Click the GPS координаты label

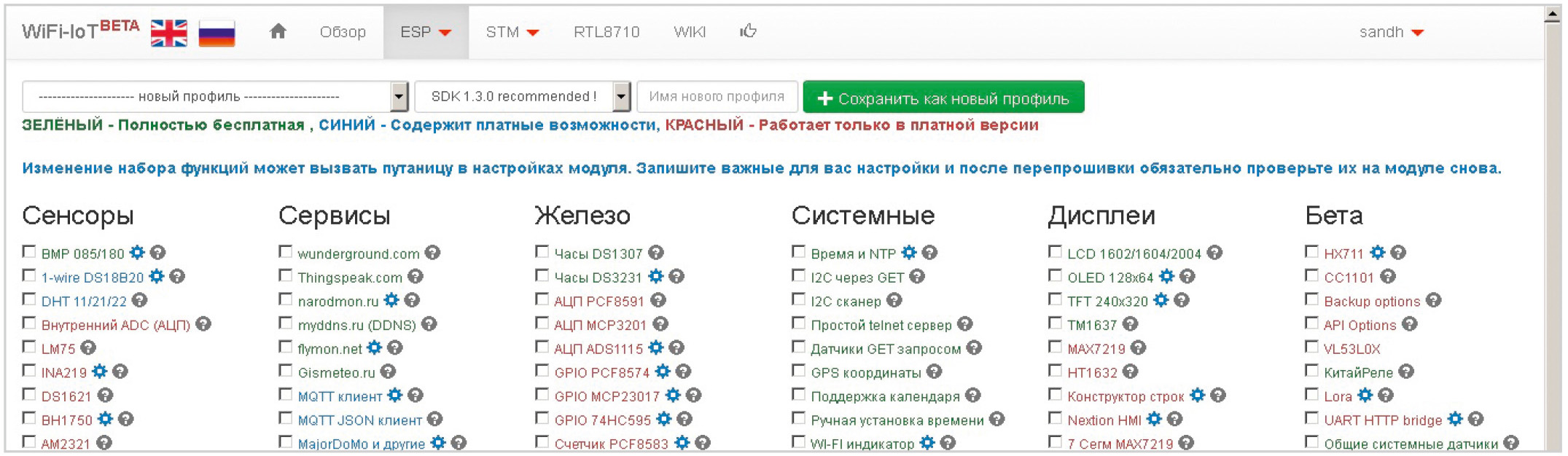tap(866, 372)
